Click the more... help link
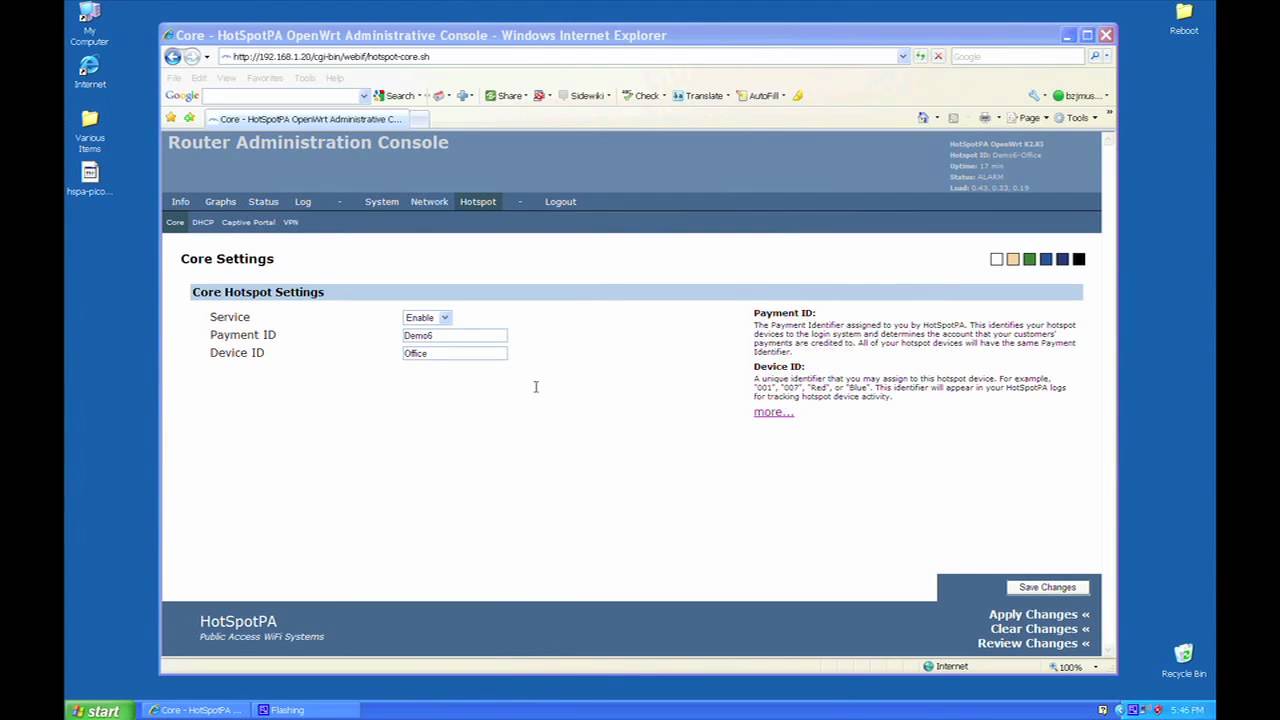 tap(774, 412)
